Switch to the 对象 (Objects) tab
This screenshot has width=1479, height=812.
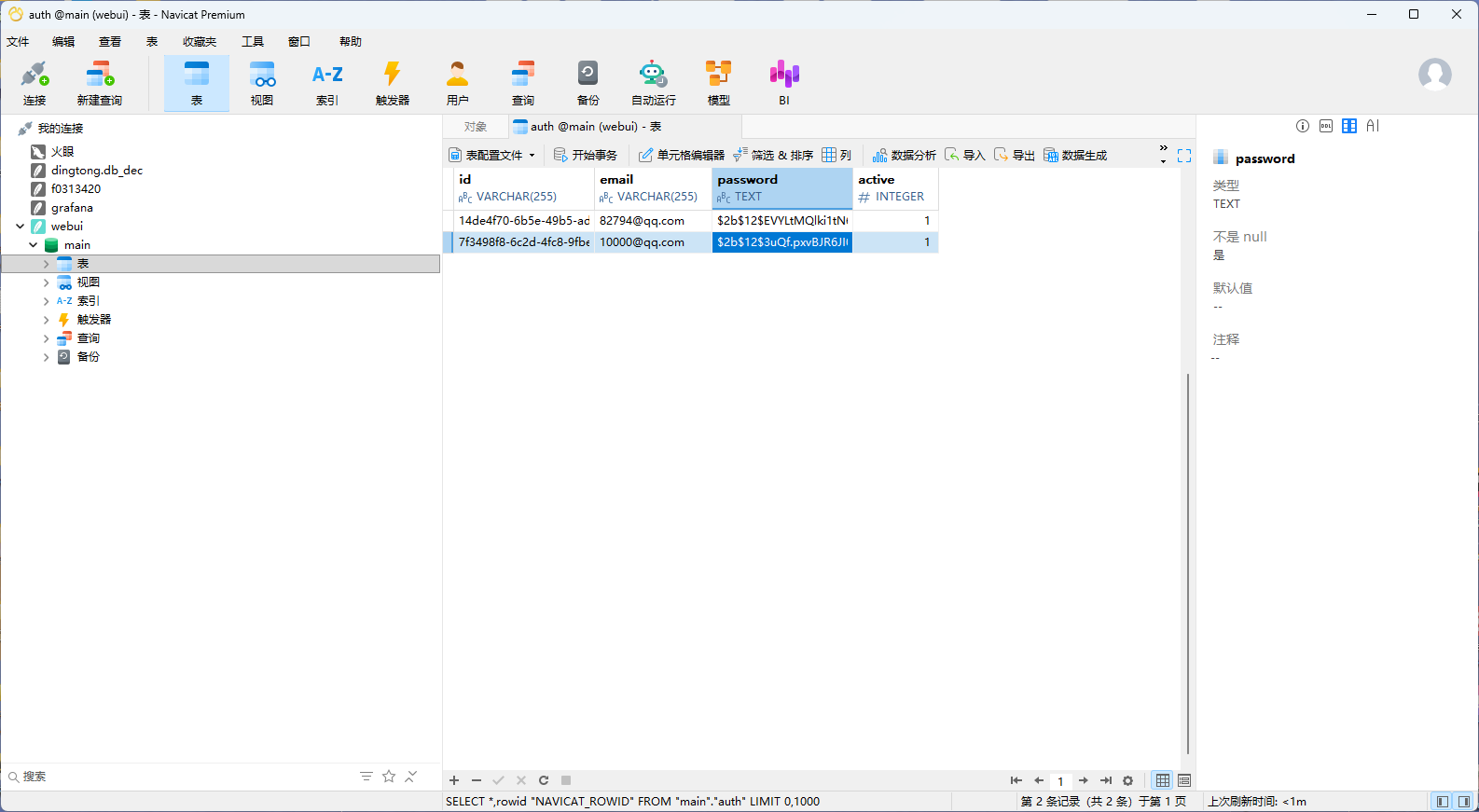pyautogui.click(x=476, y=127)
